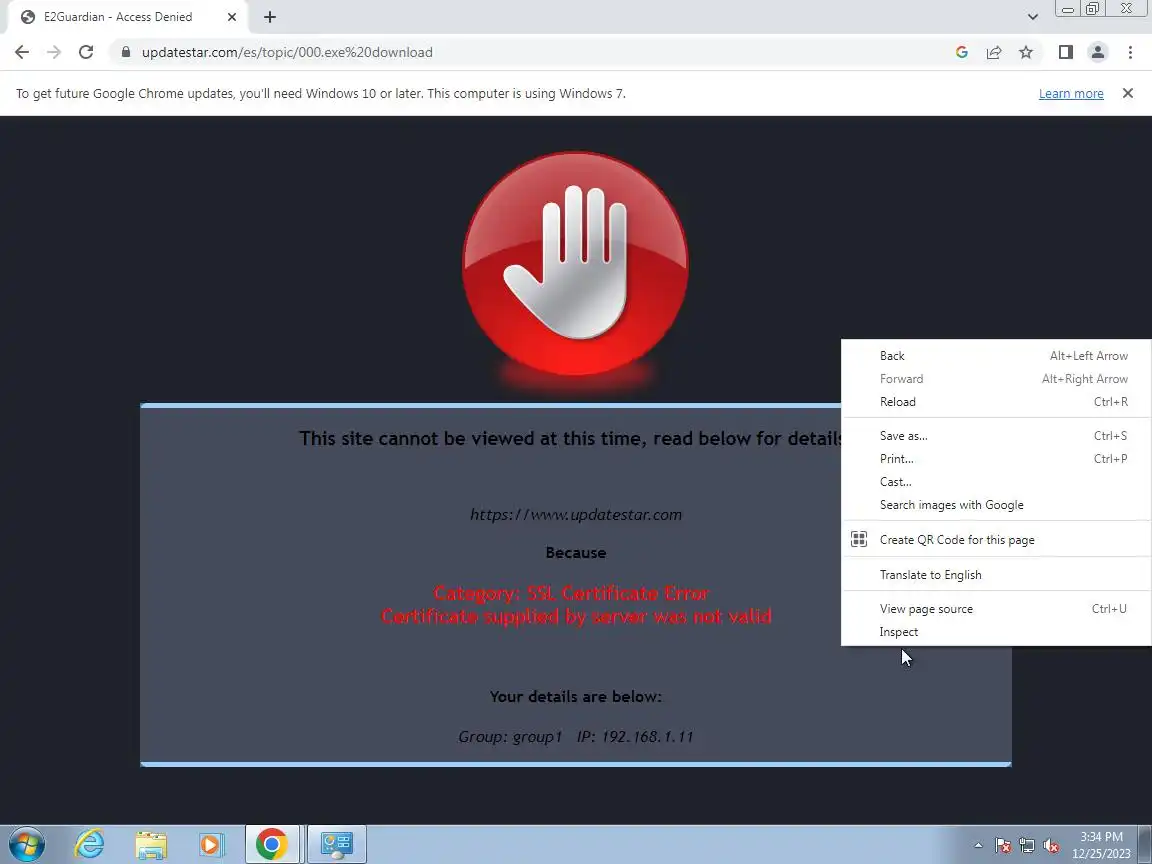
Task: Select Inspect in context menu
Action: (x=996, y=632)
